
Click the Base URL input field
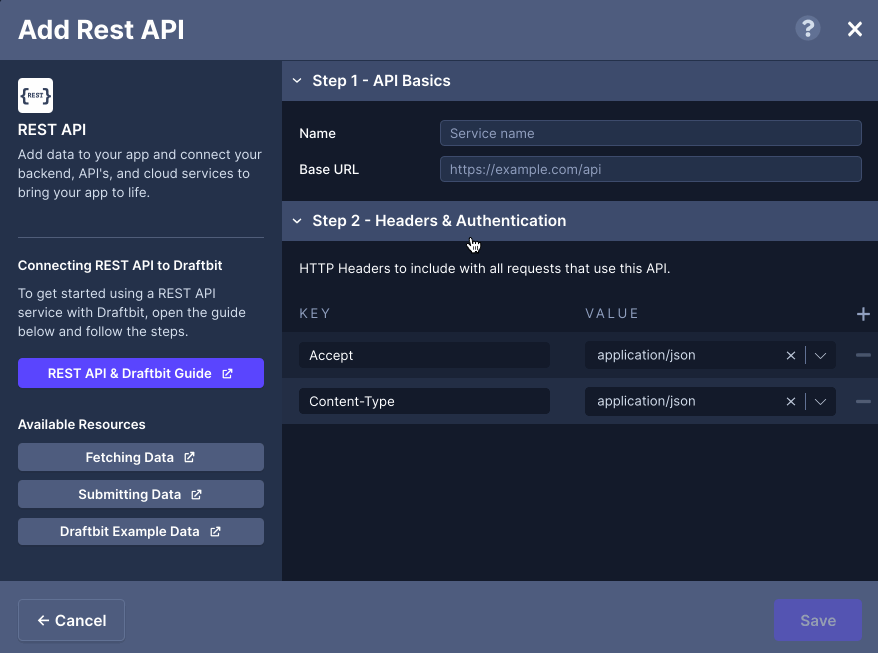click(650, 169)
